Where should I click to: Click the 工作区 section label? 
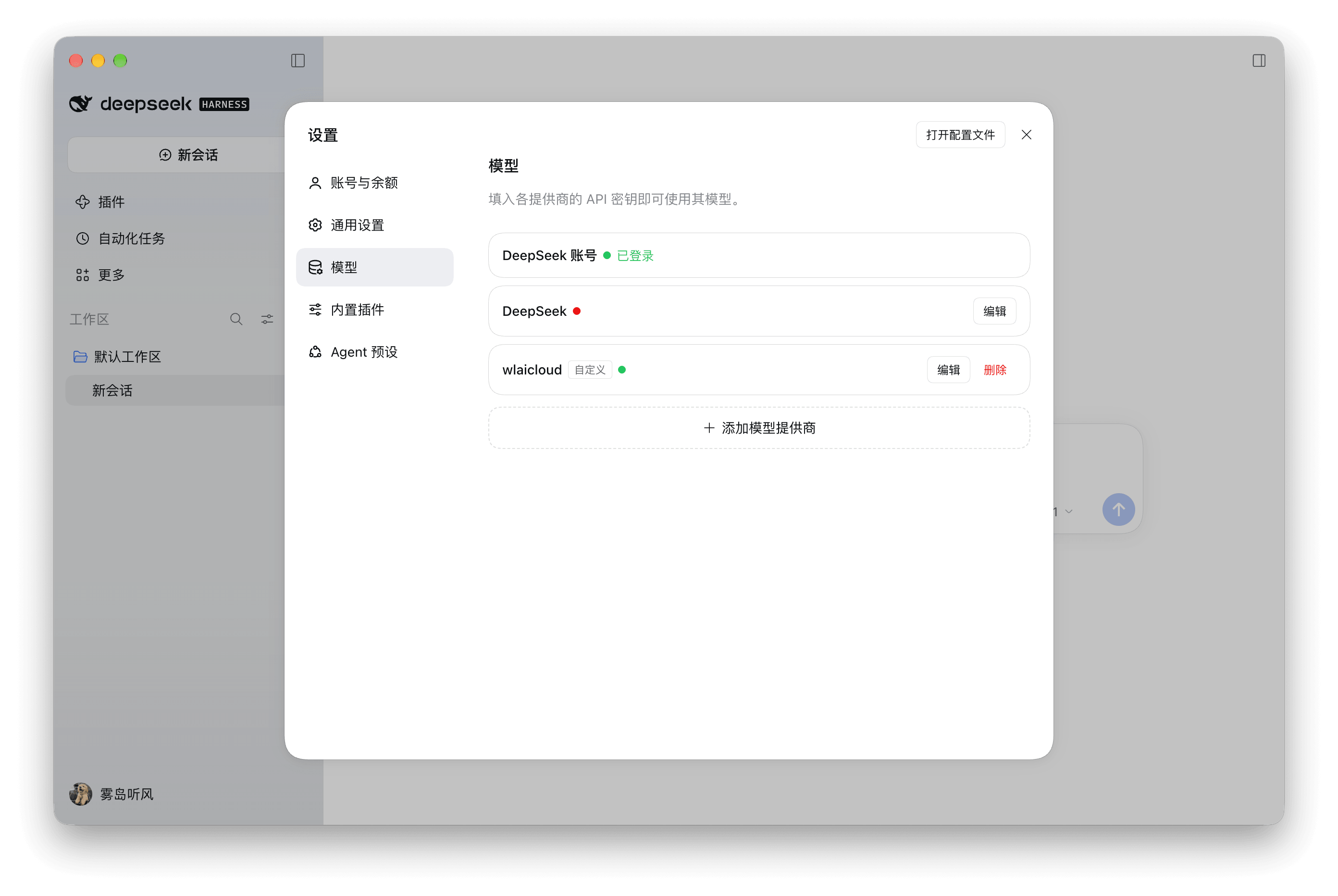point(89,319)
